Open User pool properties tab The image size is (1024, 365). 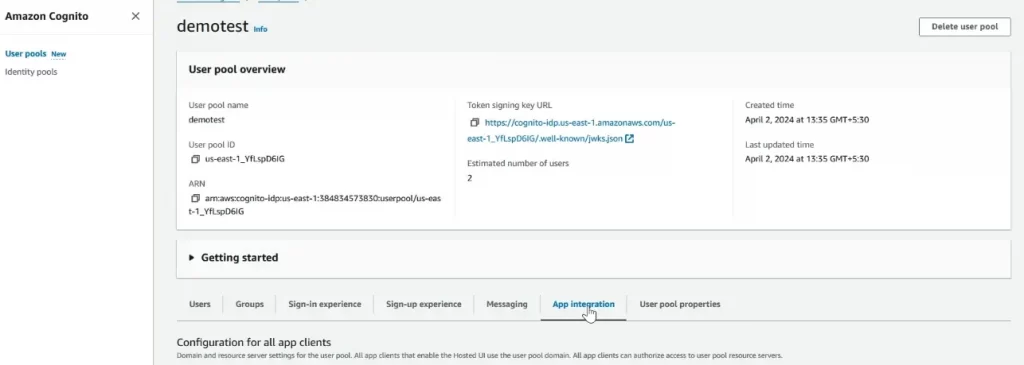[680, 304]
